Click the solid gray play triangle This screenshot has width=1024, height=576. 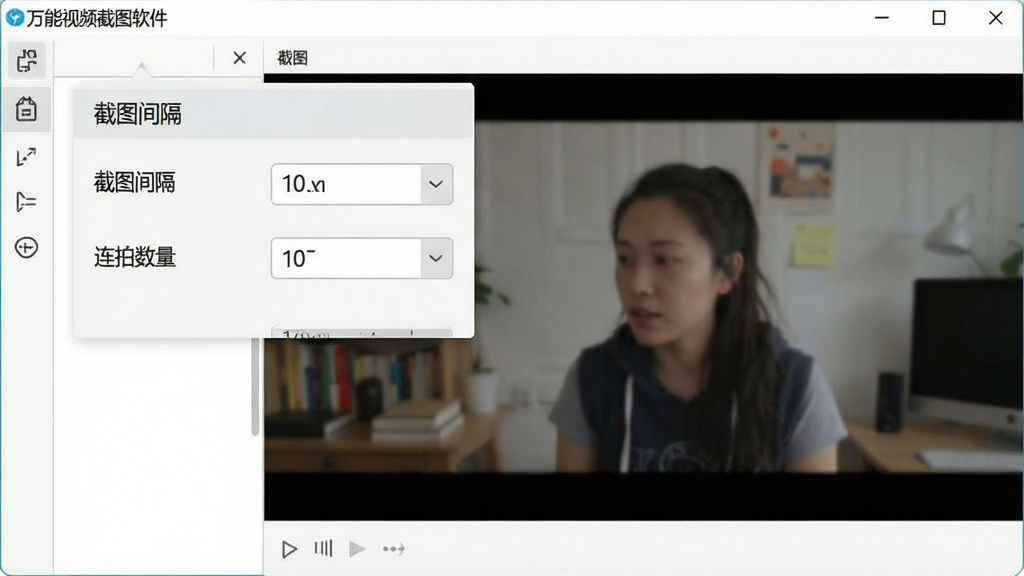click(357, 549)
